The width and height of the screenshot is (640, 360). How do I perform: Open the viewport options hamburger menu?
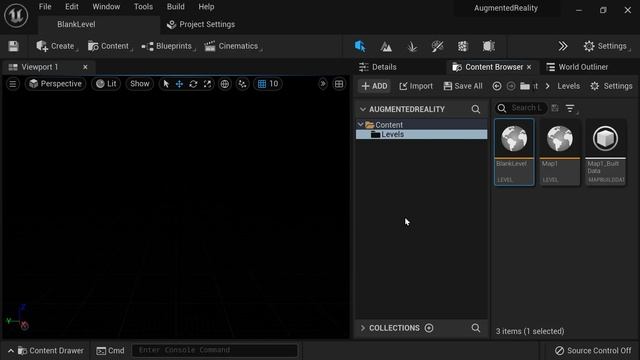pos(13,84)
